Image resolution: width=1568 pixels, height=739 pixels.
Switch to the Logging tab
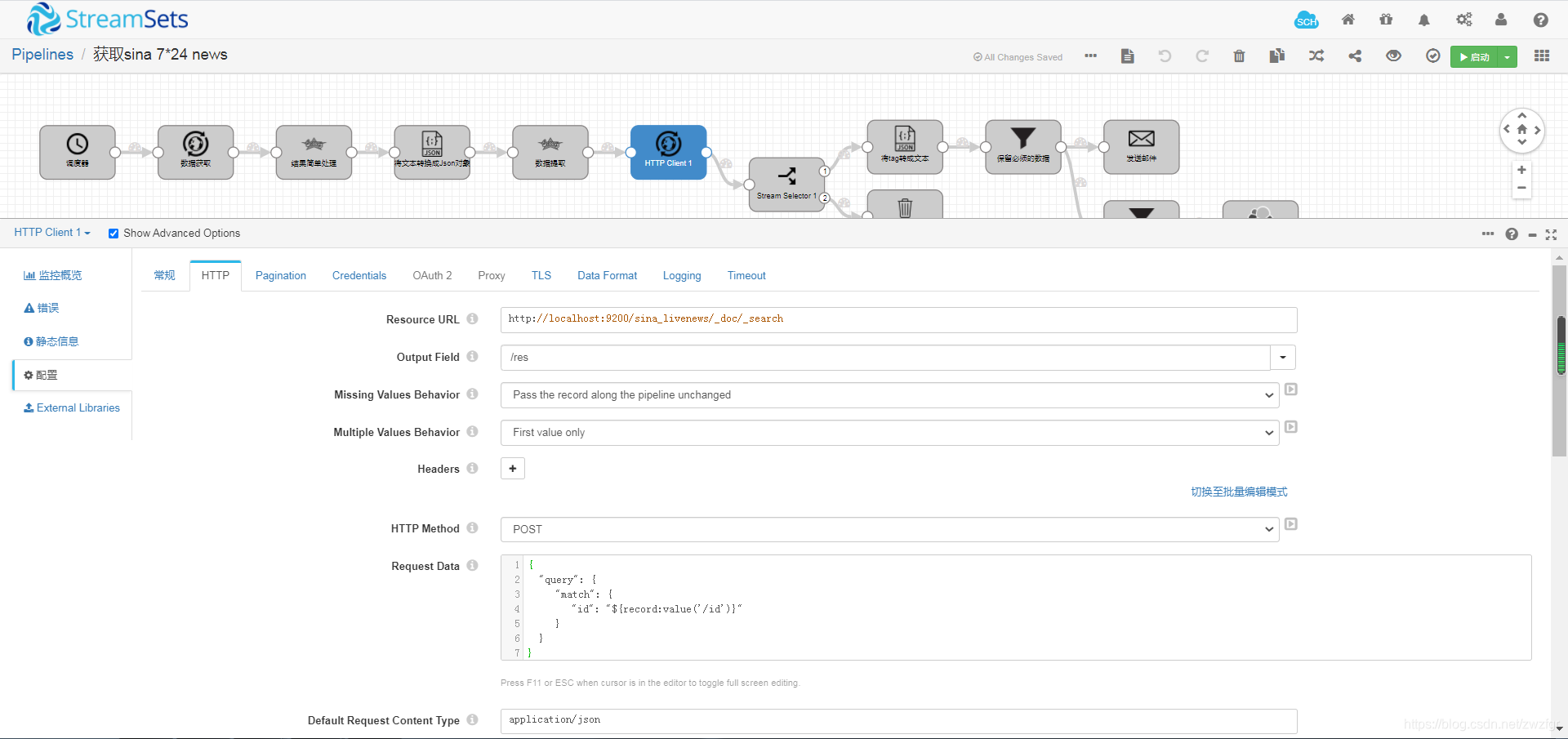click(x=682, y=276)
